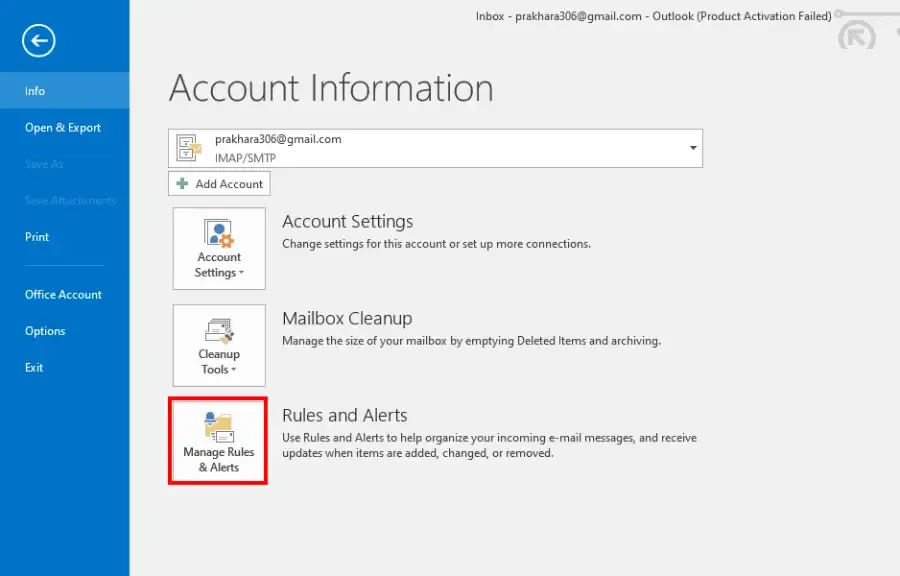Image resolution: width=900 pixels, height=576 pixels.
Task: Go to Office Account
Action: (x=64, y=294)
